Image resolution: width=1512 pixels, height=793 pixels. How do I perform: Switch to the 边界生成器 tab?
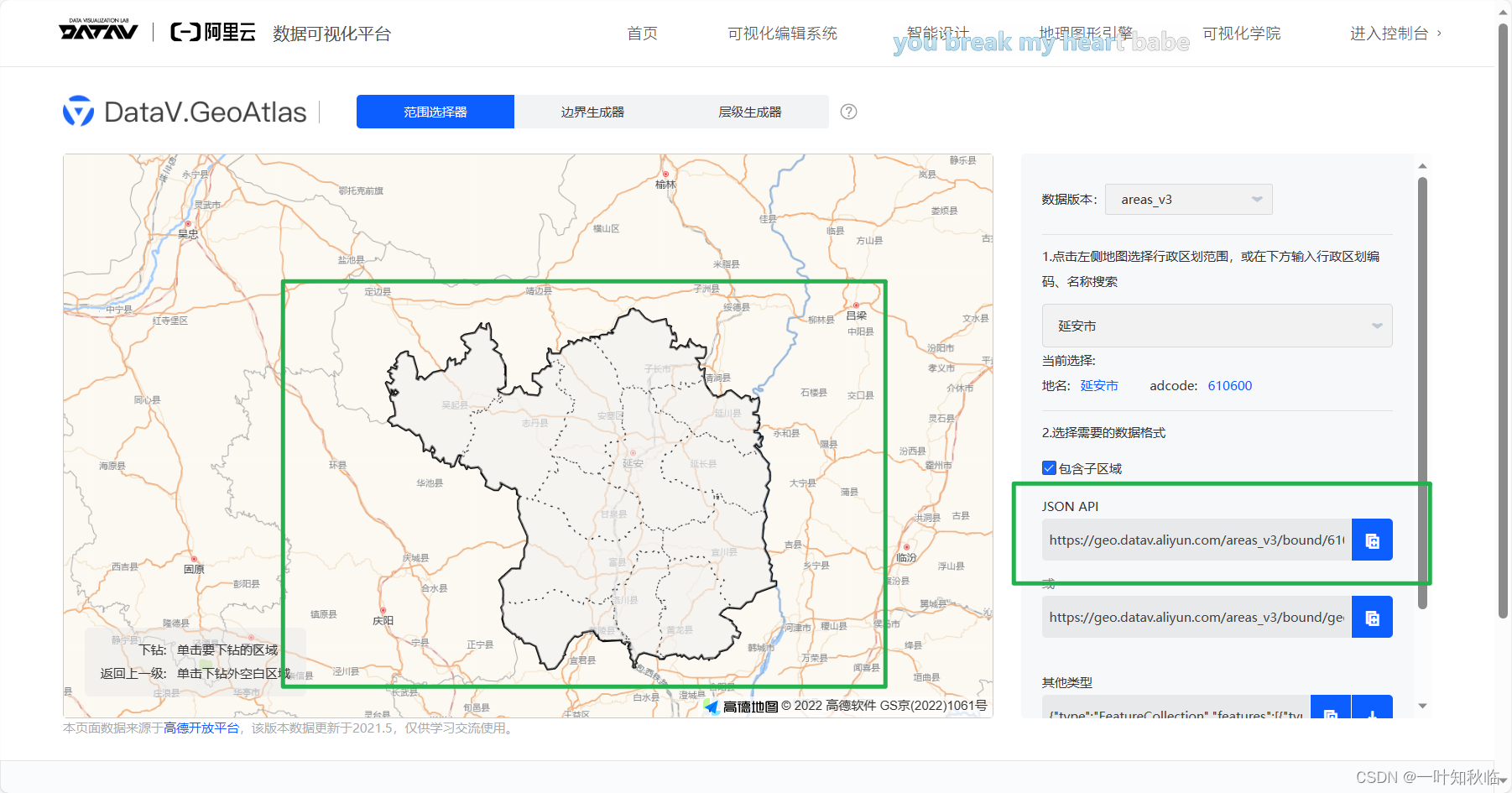tap(592, 112)
